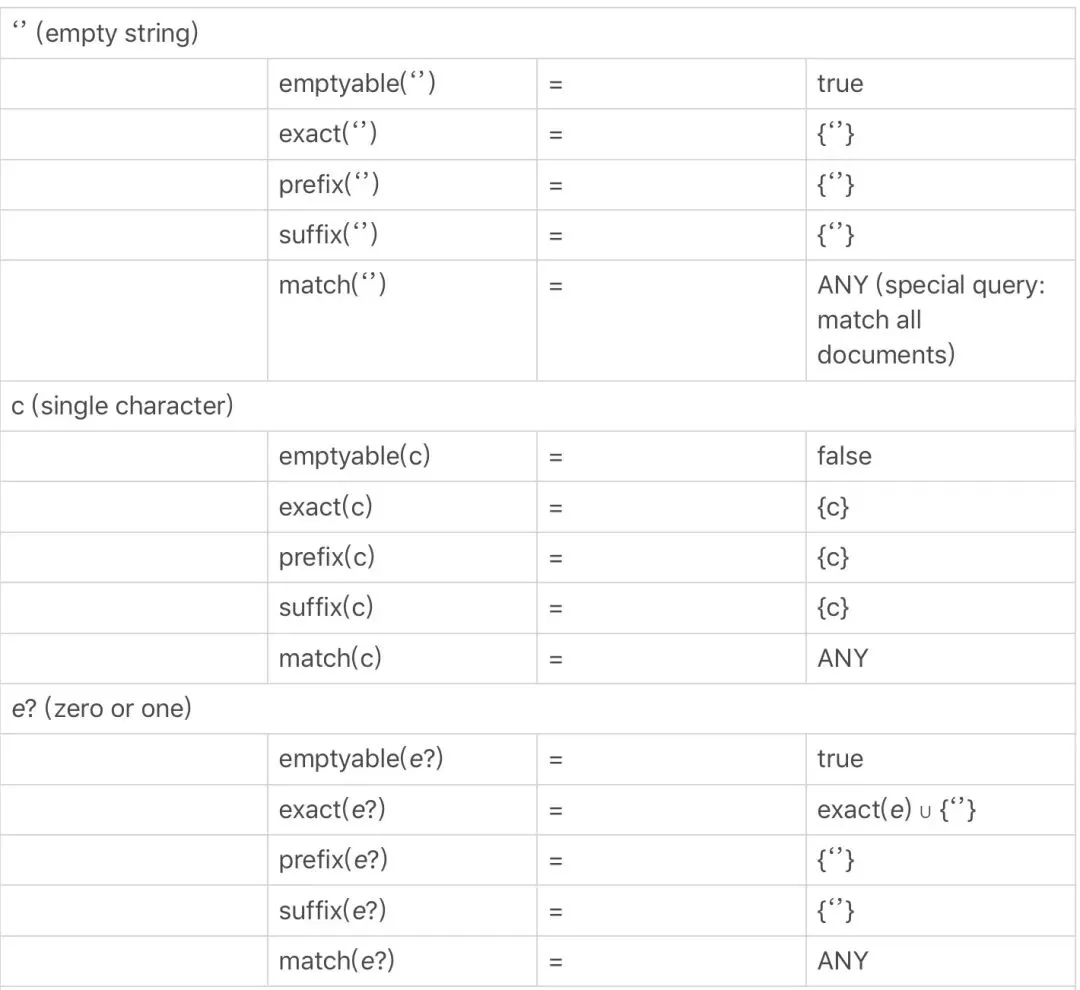Screen dimensions: 1080x990
Task: Select the prefix(e?) cell
Action: [333, 860]
